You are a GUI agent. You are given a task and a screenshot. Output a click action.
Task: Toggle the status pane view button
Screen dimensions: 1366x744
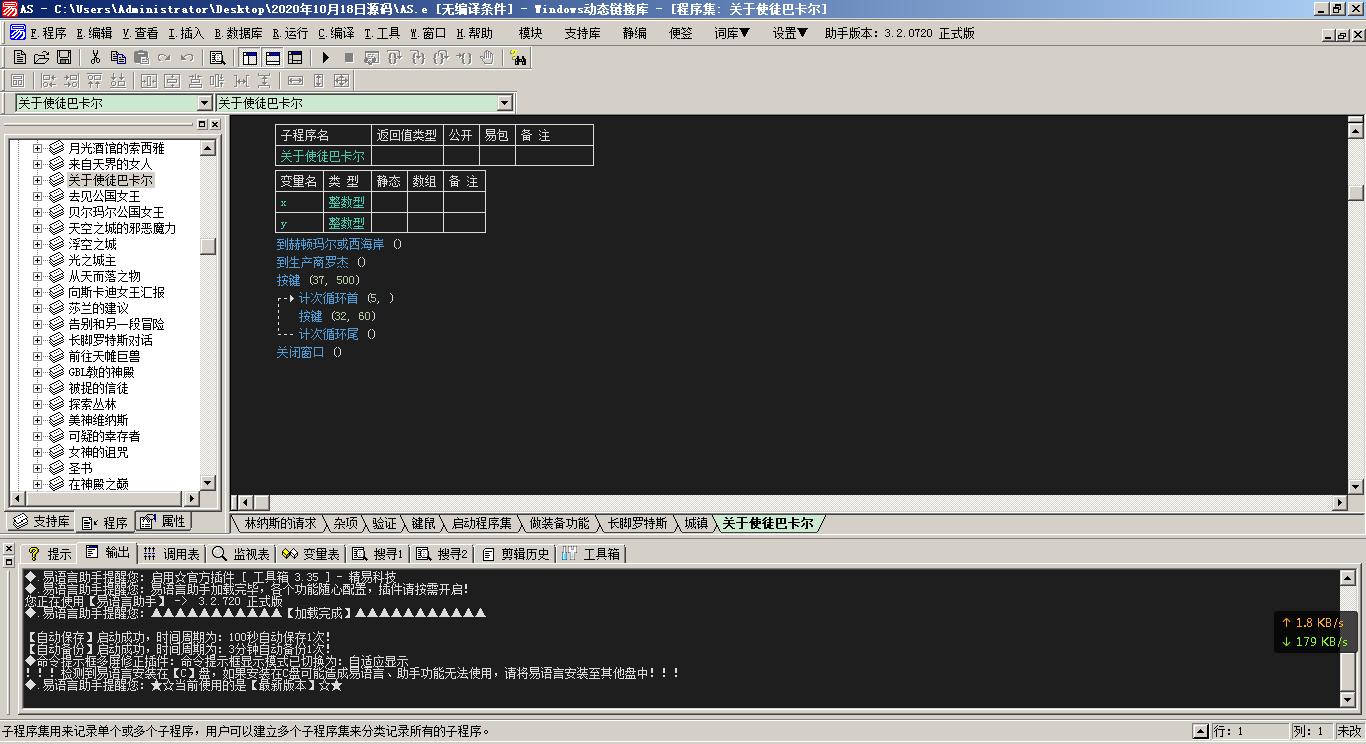click(x=272, y=58)
